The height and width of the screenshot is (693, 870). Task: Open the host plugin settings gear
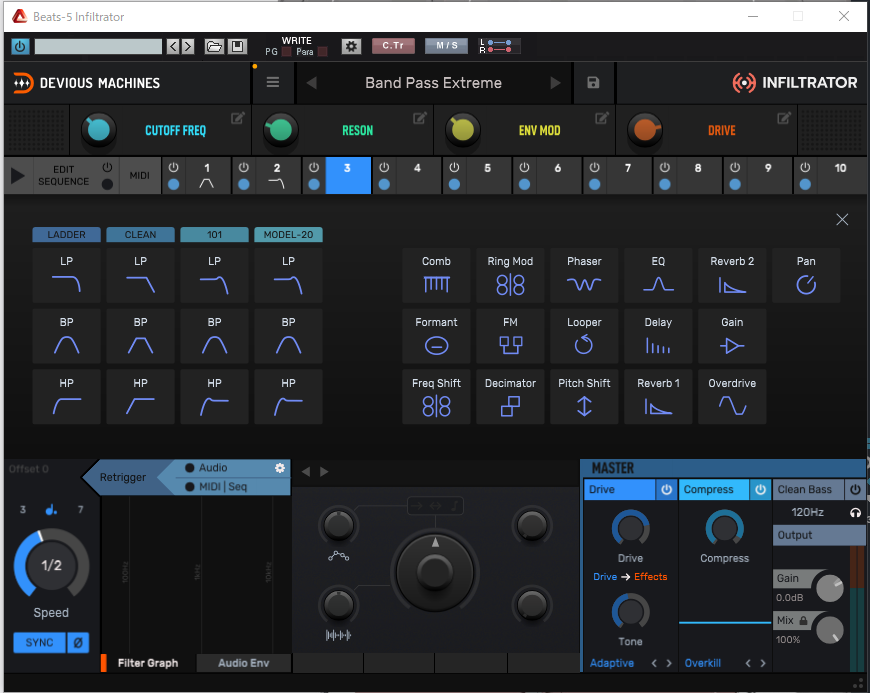click(x=351, y=46)
